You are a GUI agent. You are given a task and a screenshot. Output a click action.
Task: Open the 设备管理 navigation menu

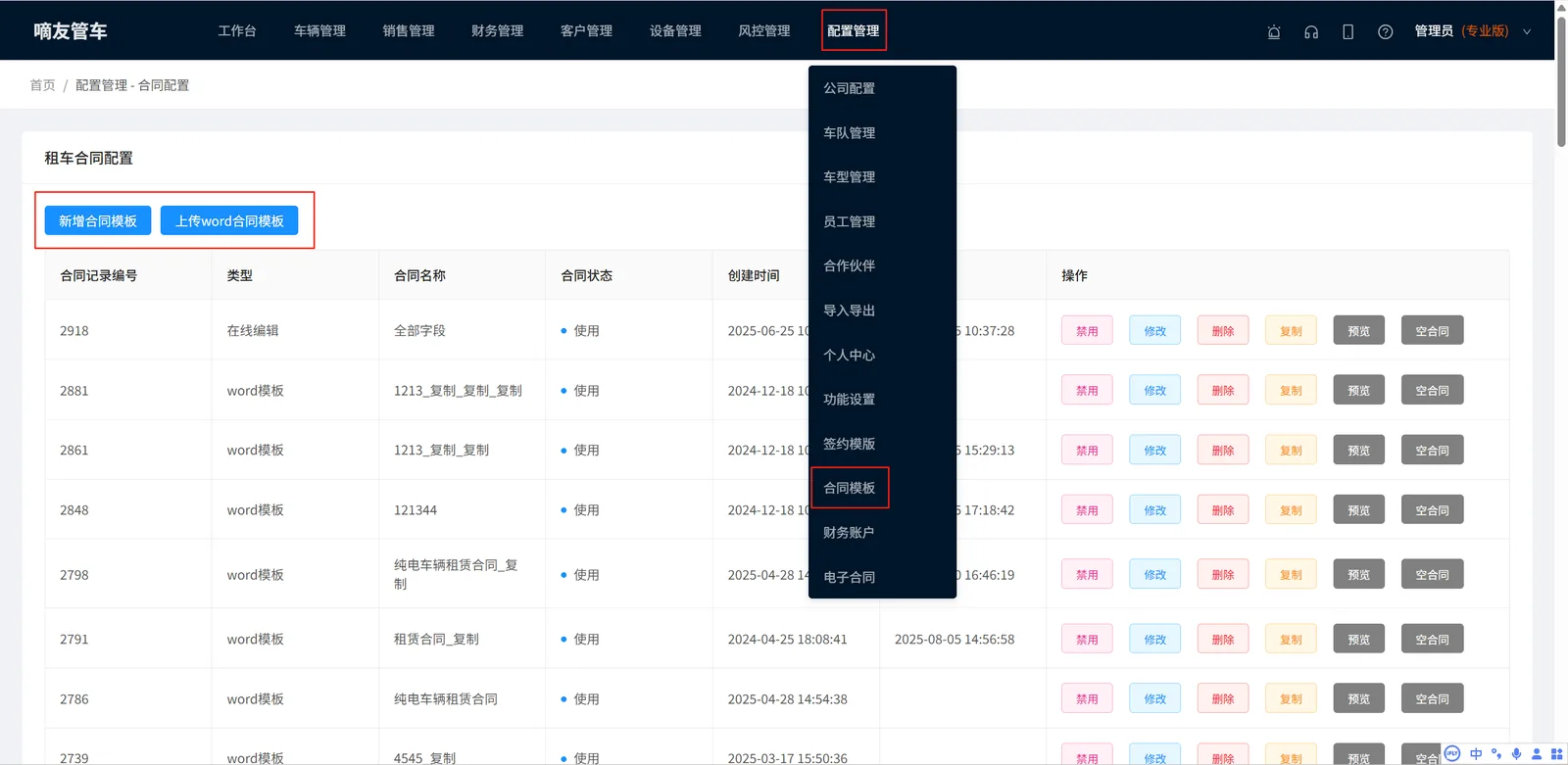675,30
